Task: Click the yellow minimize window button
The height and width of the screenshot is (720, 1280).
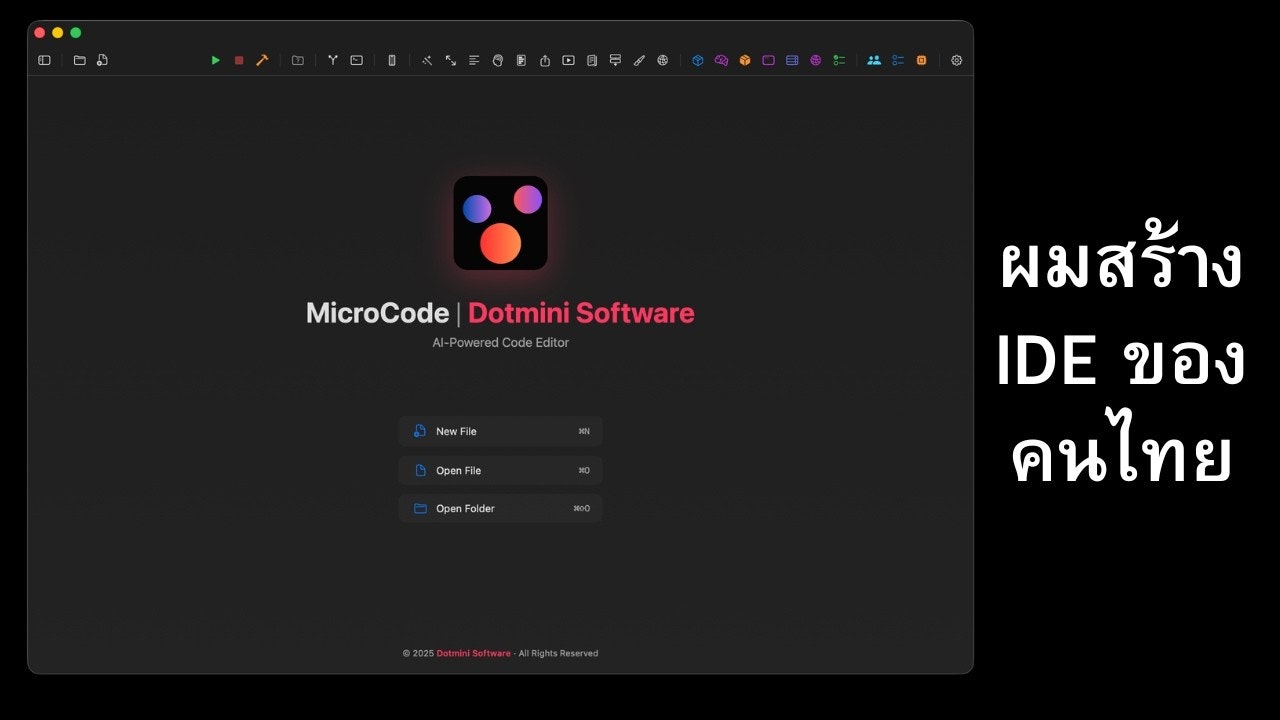Action: (x=58, y=33)
